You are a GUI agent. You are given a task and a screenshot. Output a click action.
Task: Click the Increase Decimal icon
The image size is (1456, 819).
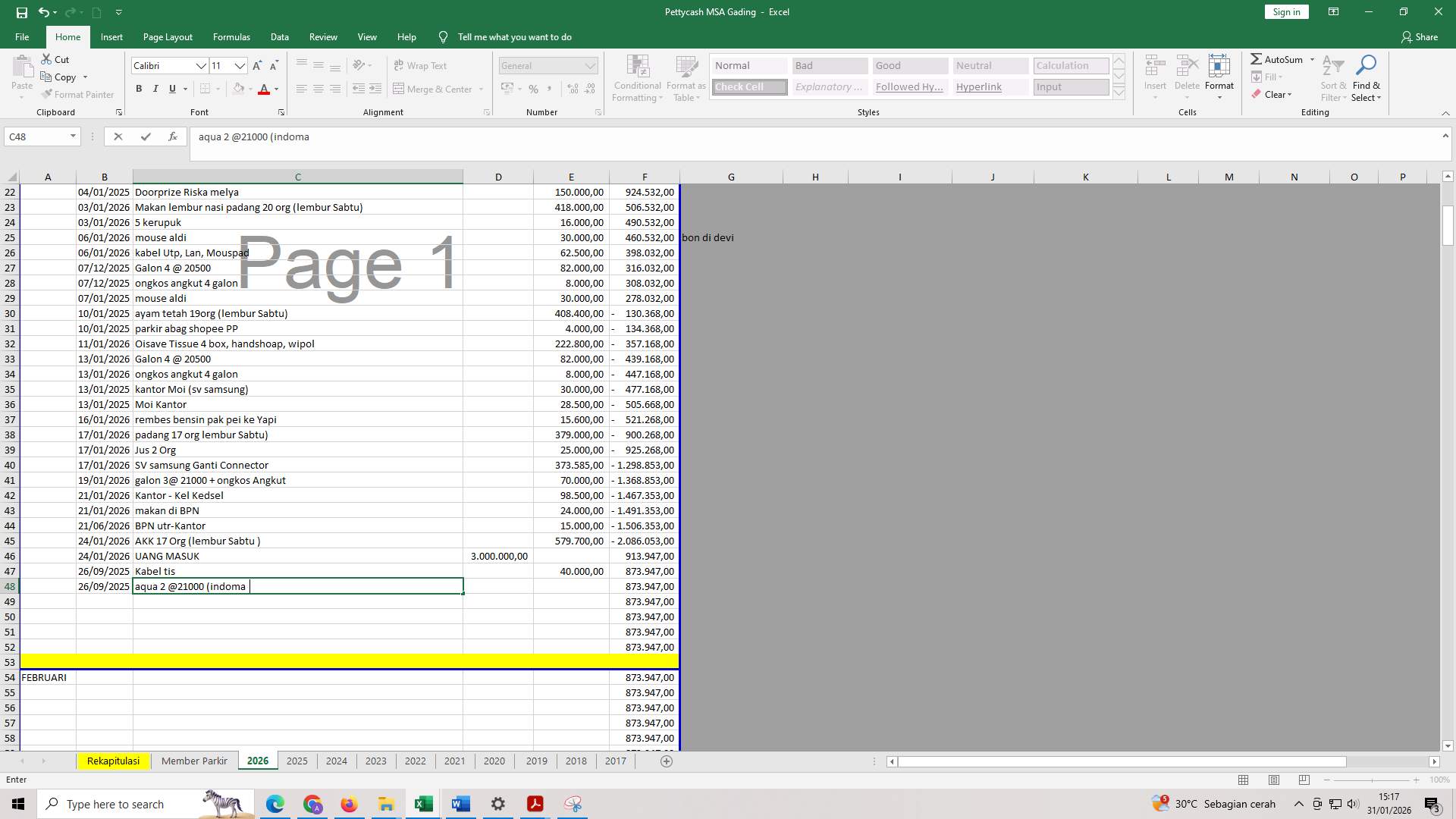571,89
